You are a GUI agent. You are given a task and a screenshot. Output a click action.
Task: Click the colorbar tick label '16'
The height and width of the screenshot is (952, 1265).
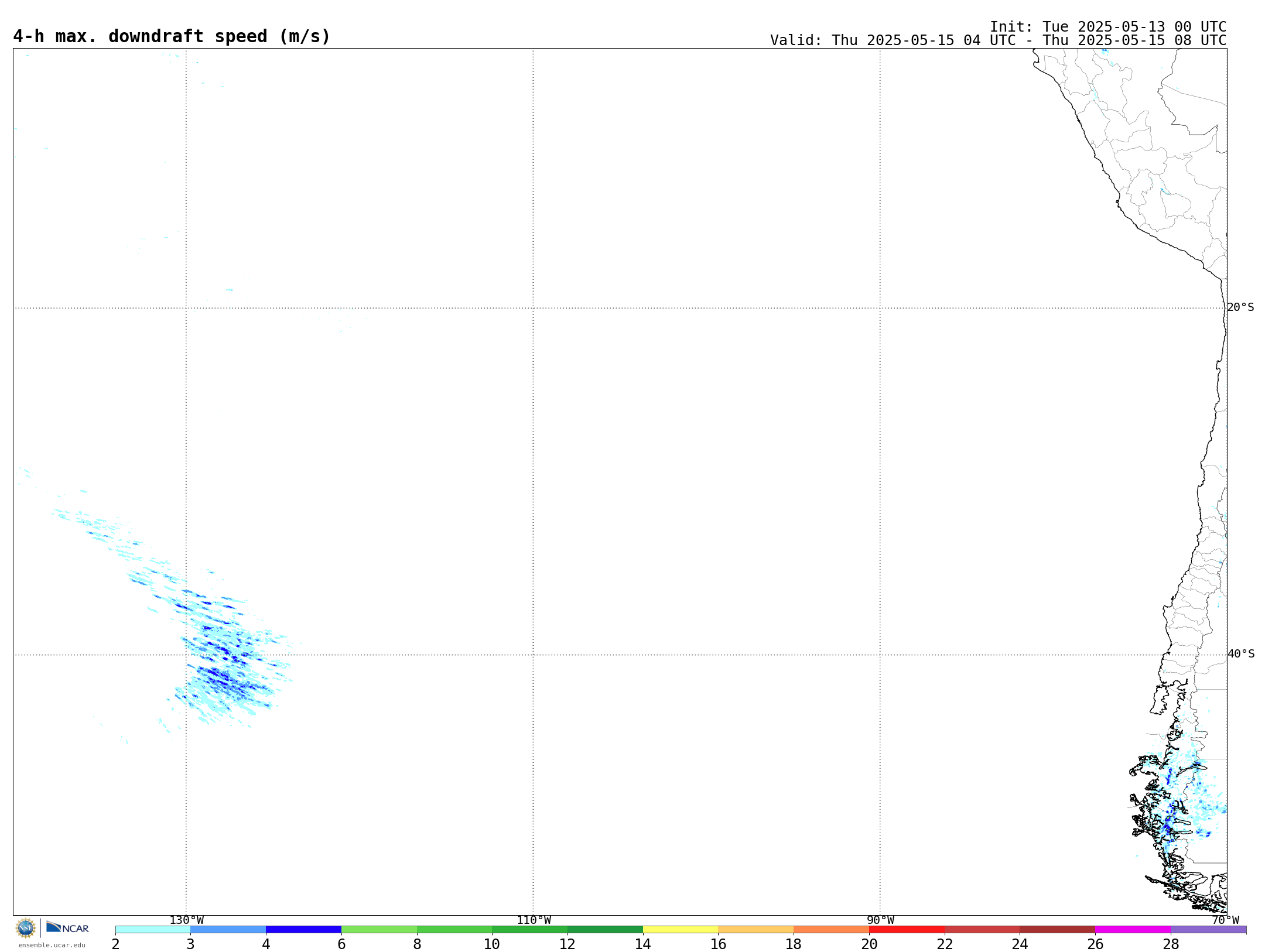719,944
